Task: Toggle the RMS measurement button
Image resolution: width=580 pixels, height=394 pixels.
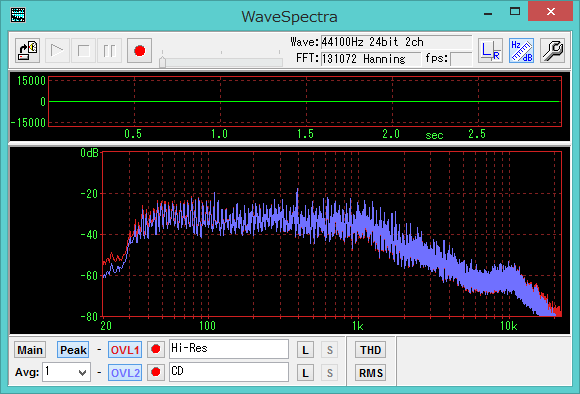Action: (x=370, y=373)
